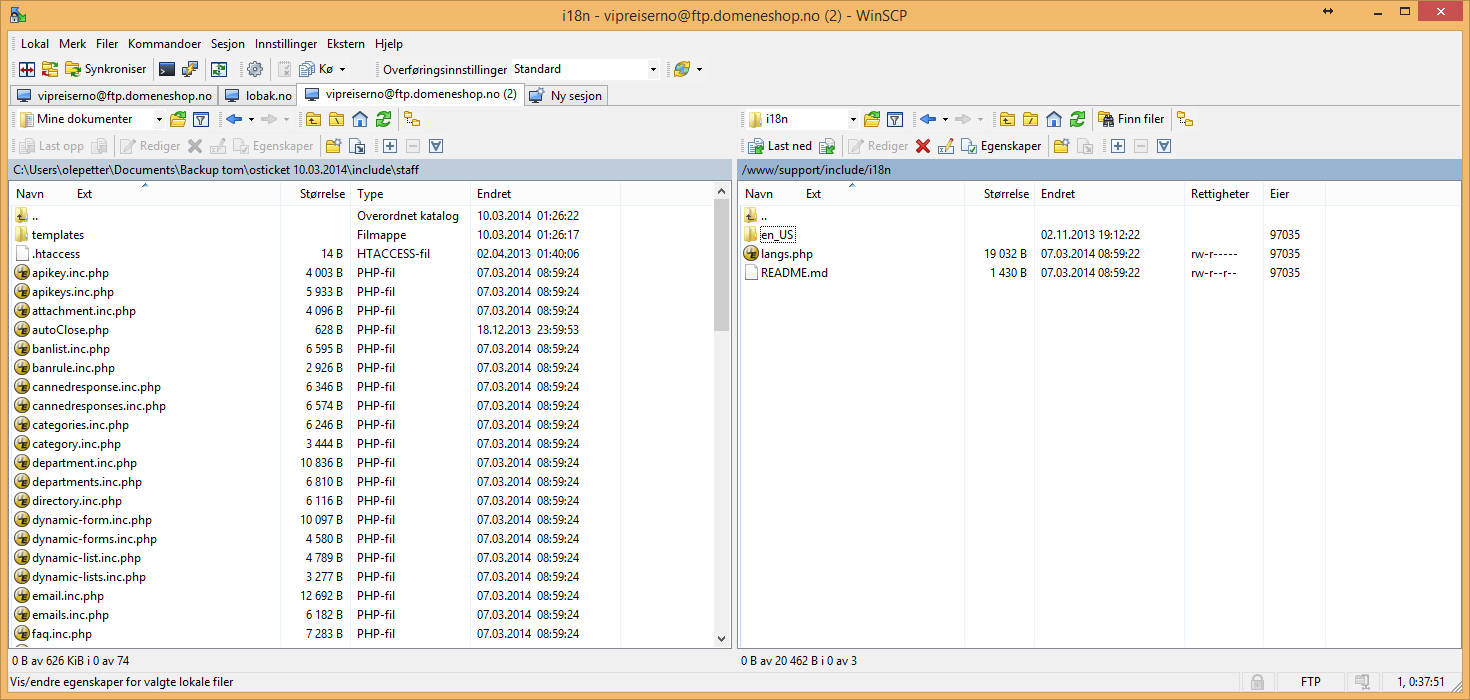Click the Finn filer button
This screenshot has height=700, width=1470.
pyautogui.click(x=1132, y=119)
